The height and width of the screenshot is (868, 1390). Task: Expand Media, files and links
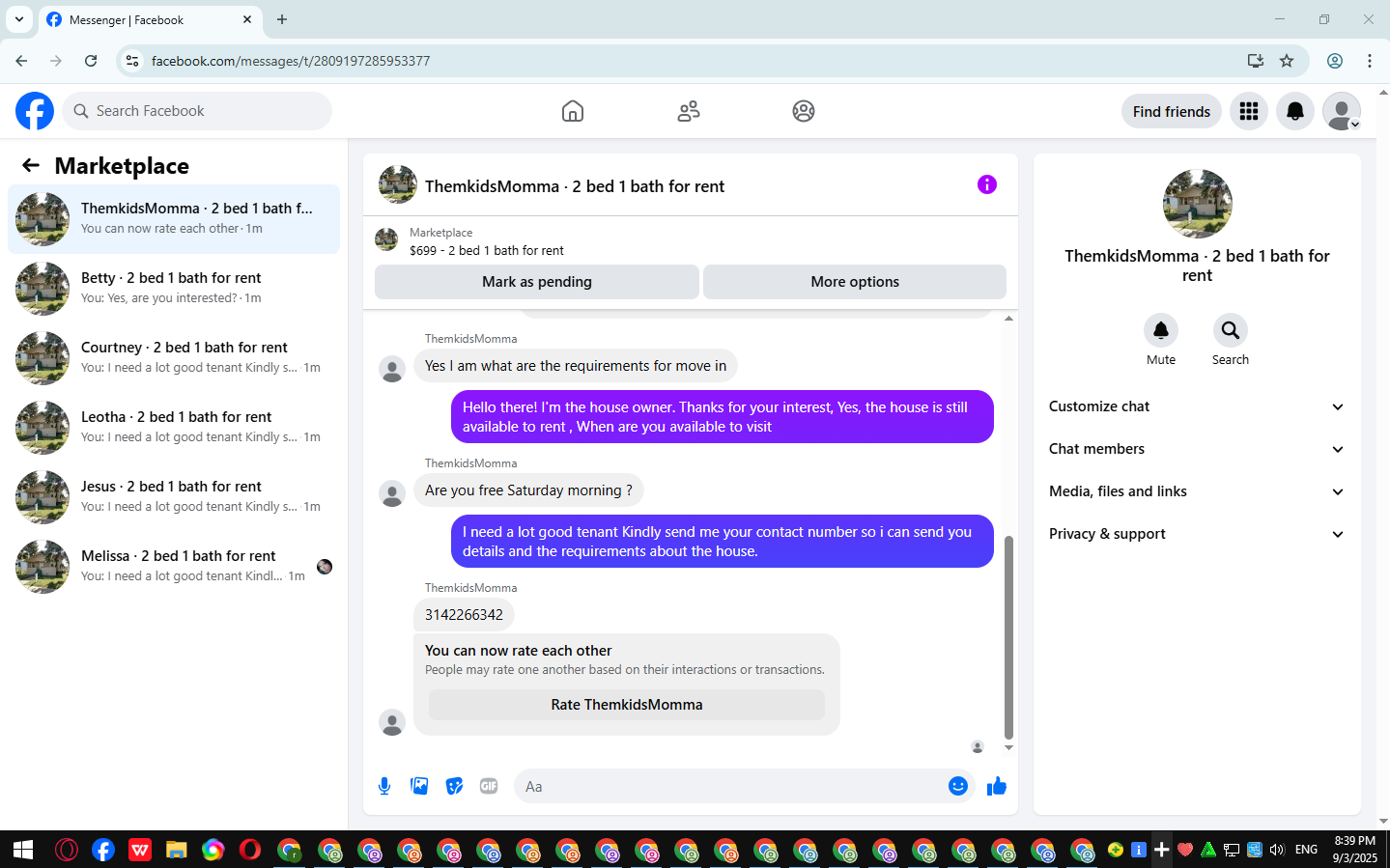click(x=1197, y=491)
